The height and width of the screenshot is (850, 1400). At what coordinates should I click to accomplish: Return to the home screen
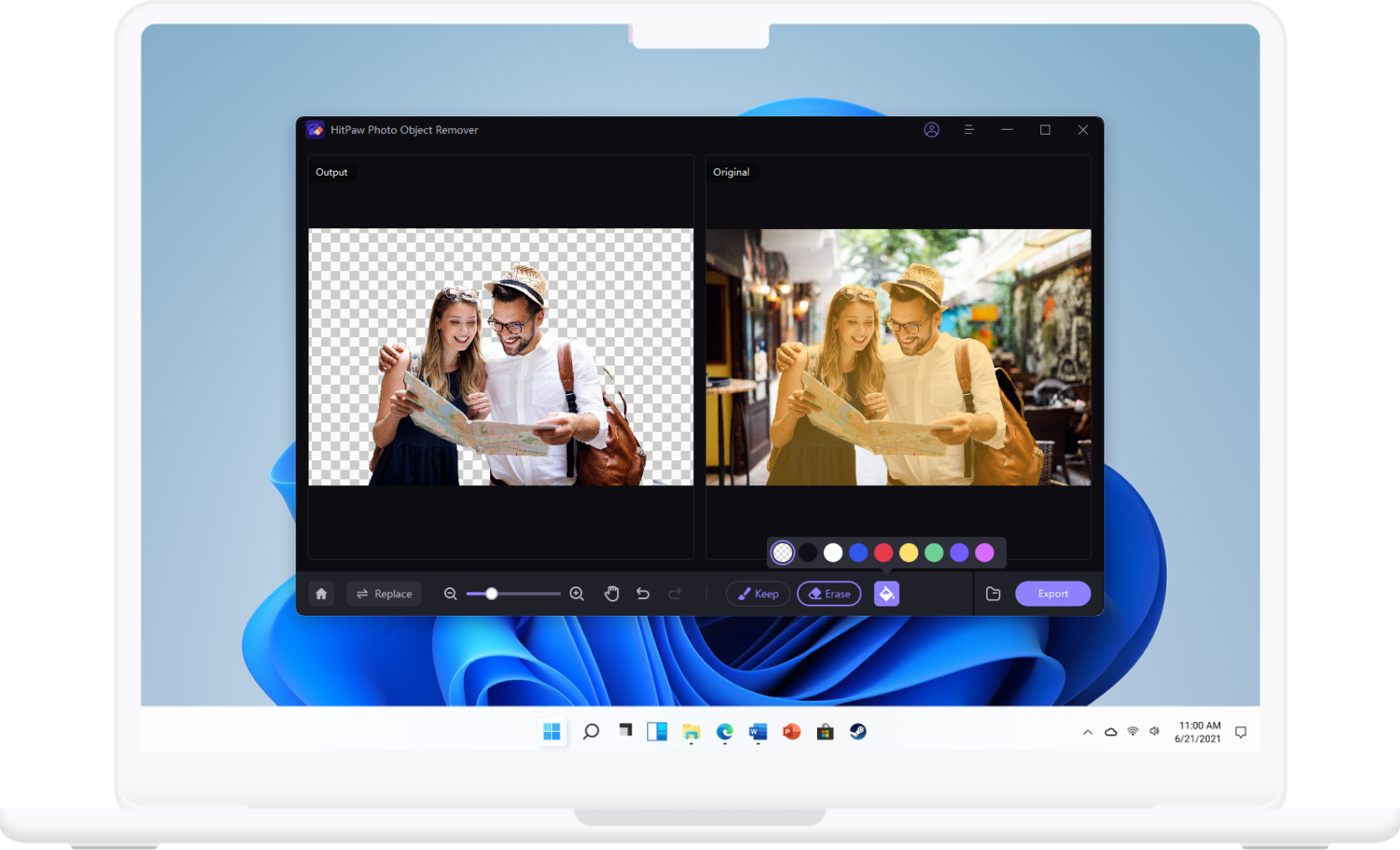pos(321,593)
